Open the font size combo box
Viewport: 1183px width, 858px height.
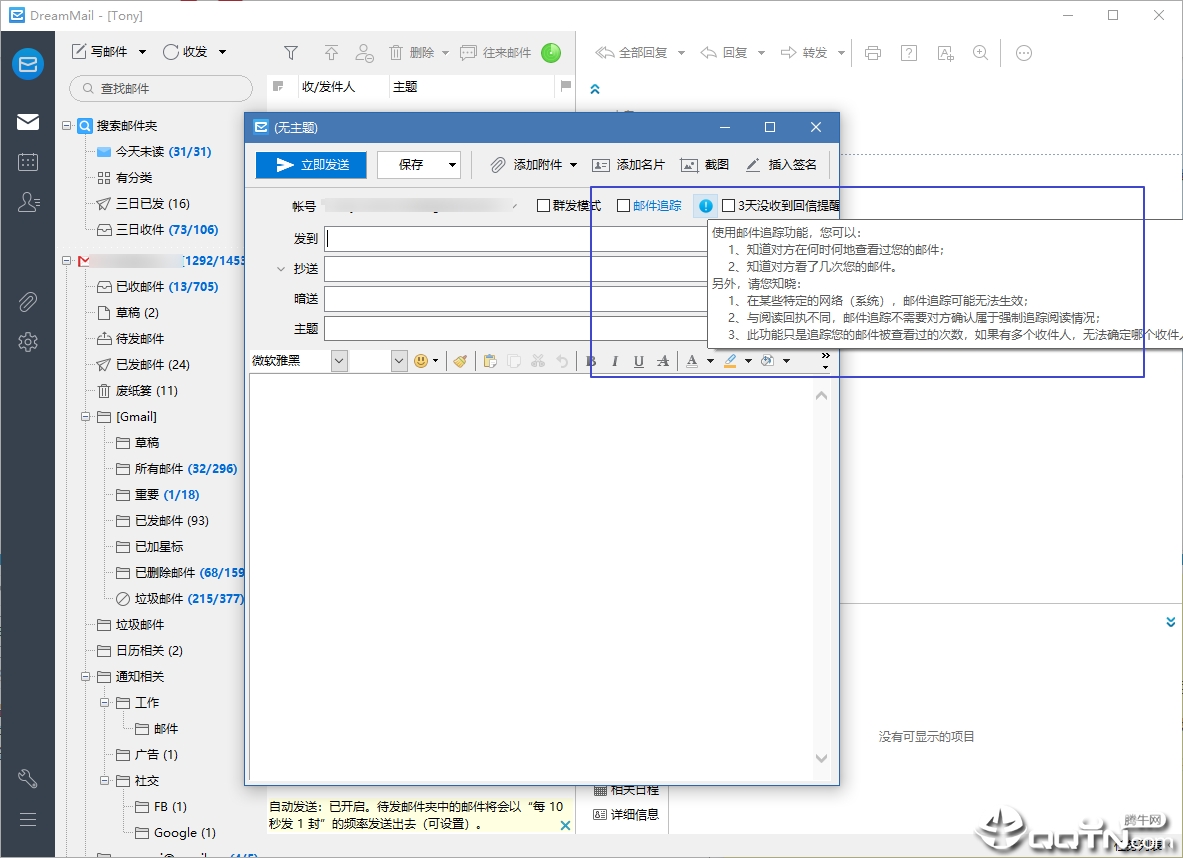(x=379, y=361)
